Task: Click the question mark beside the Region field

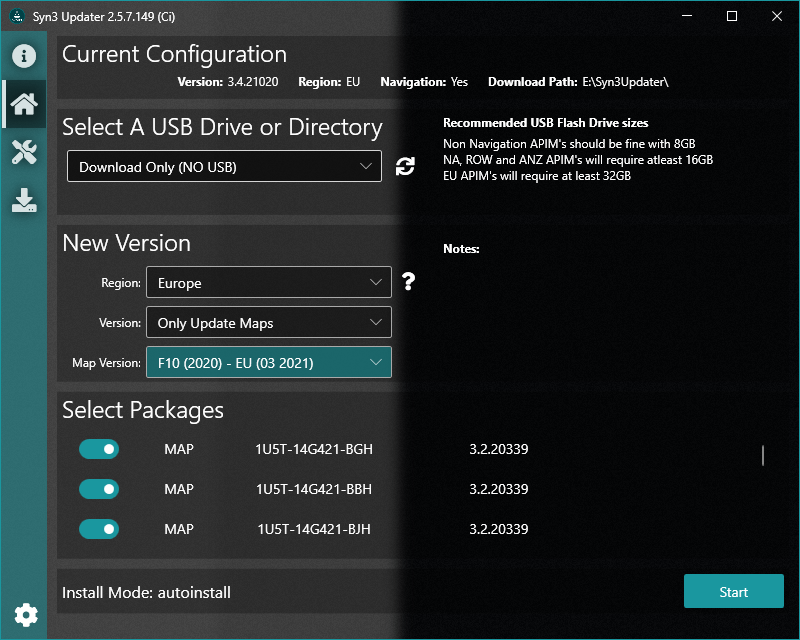Action: (408, 282)
